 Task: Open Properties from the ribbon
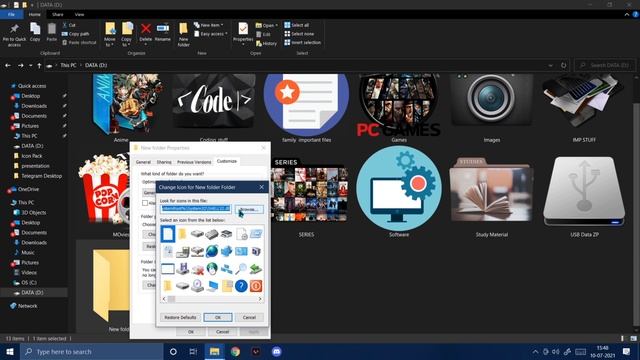243,33
